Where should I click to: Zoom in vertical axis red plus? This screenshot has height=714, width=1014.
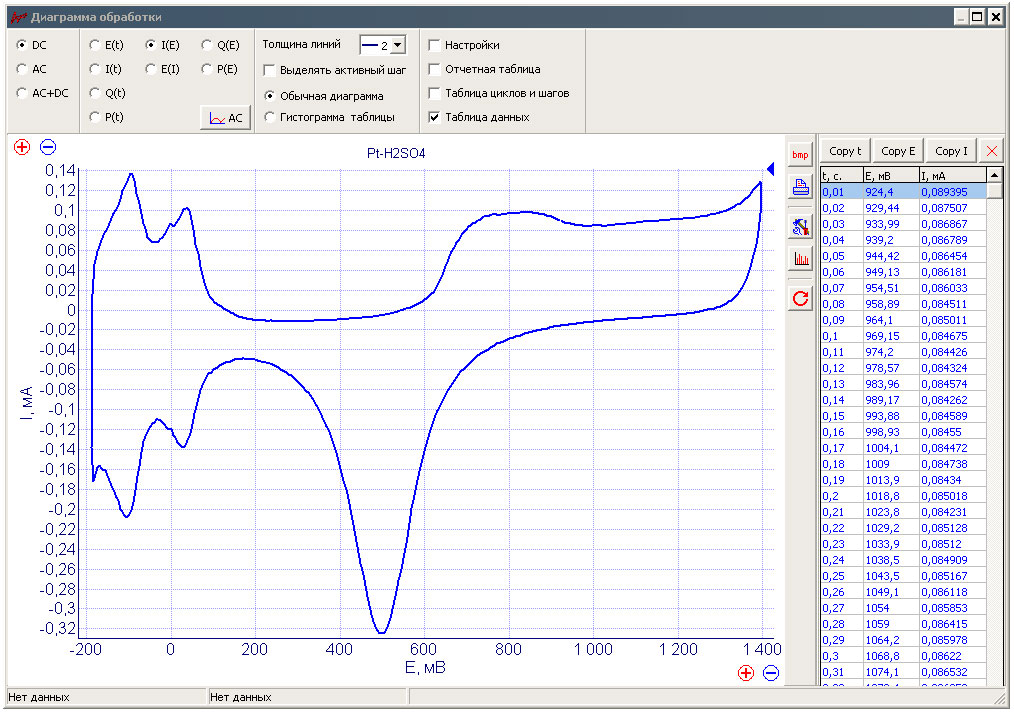click(x=22, y=147)
